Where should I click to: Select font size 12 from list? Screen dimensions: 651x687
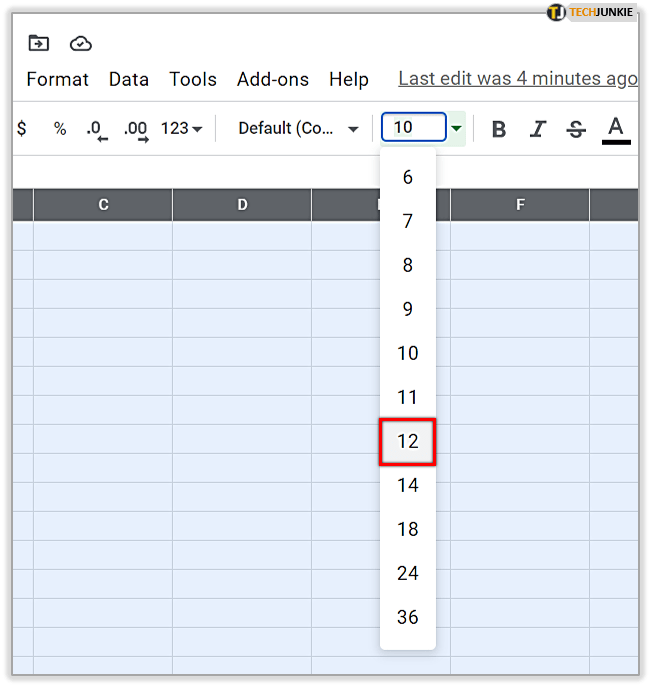pos(407,441)
